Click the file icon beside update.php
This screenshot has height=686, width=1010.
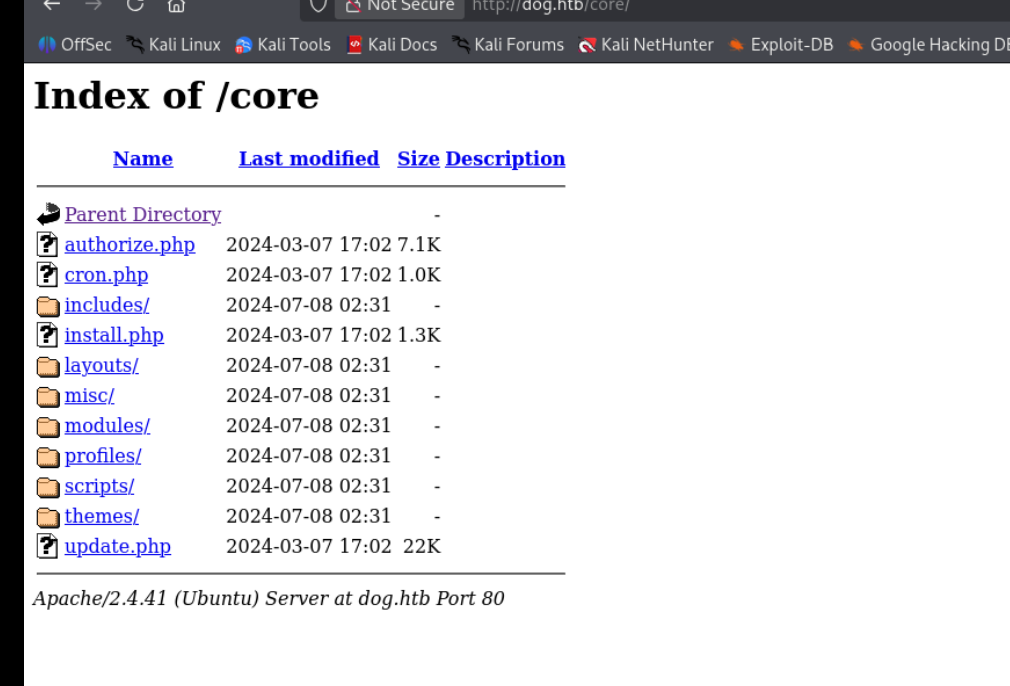(47, 547)
